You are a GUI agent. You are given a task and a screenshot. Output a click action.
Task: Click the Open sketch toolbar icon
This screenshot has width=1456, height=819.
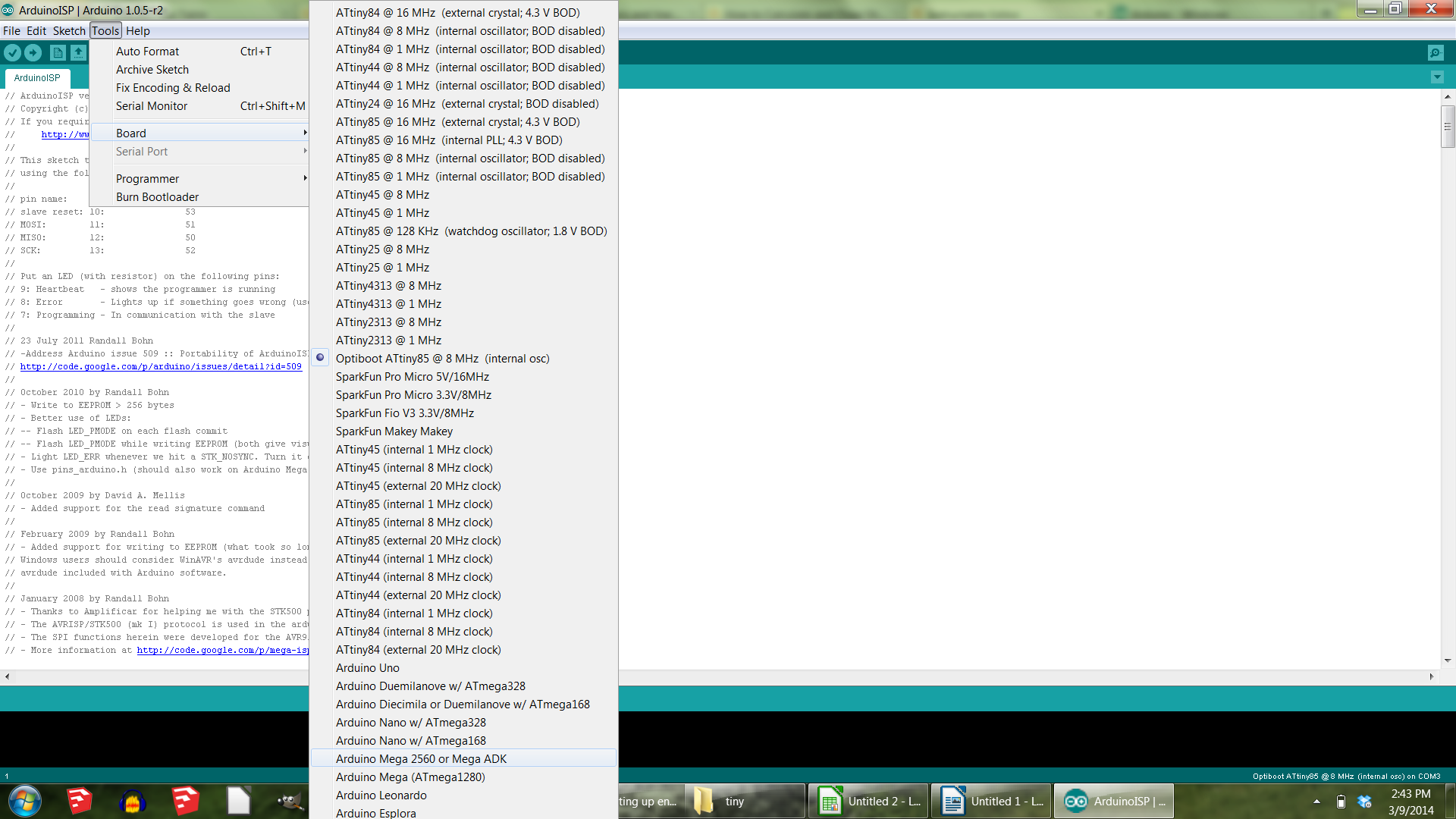click(x=78, y=52)
